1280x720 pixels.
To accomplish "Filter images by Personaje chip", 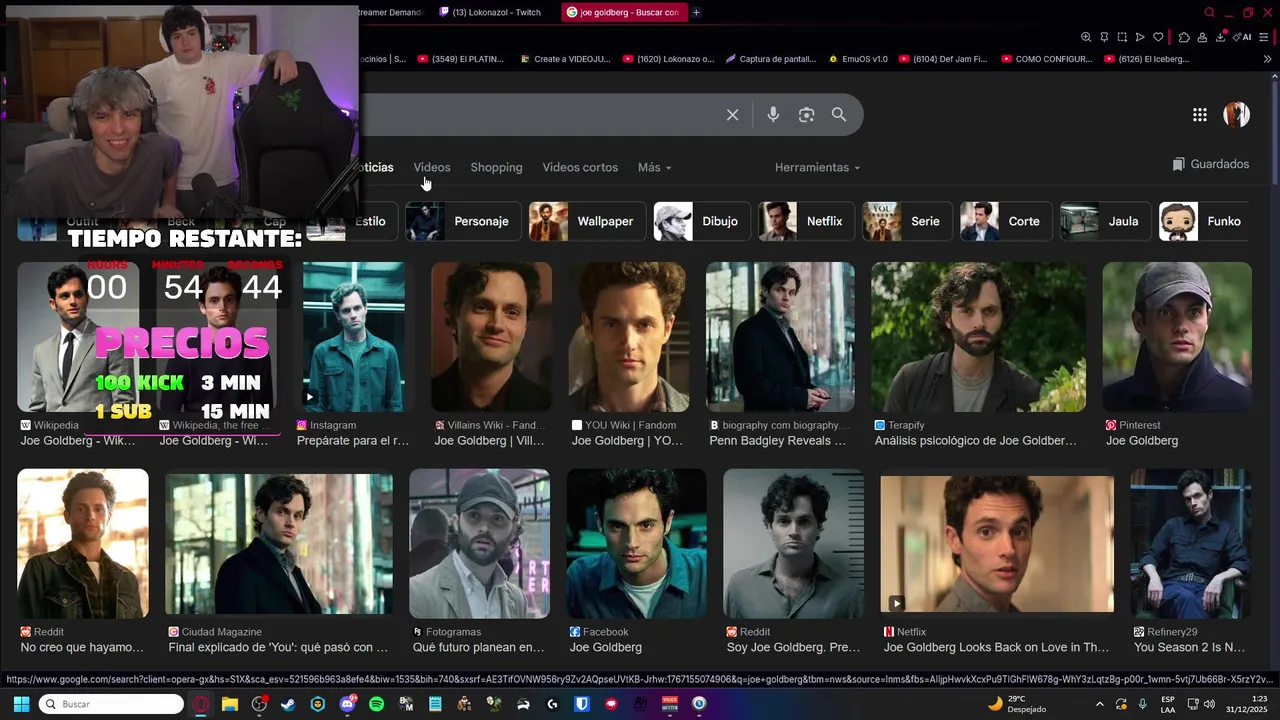I will coord(462,221).
